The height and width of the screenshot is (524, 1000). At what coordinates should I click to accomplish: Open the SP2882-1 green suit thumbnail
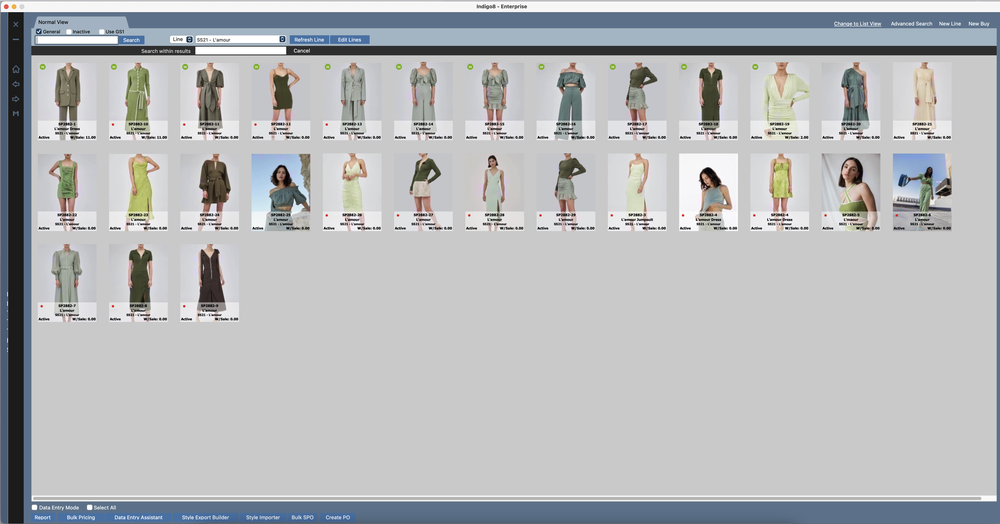[67, 101]
